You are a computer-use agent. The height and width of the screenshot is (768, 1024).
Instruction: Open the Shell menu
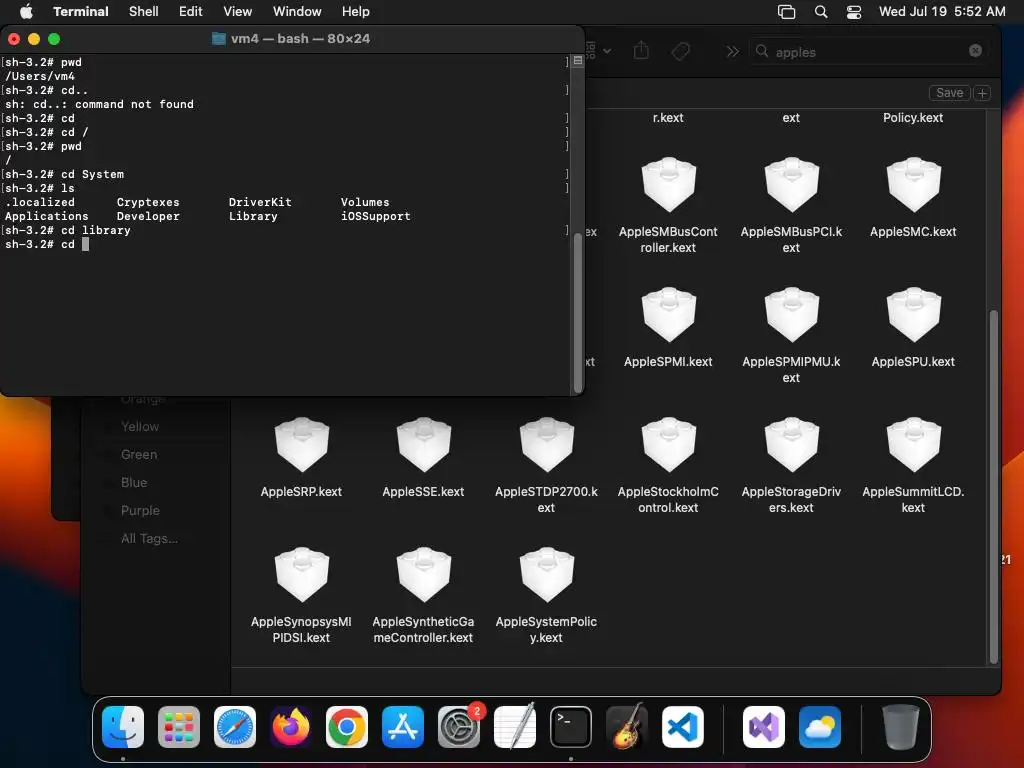[143, 11]
